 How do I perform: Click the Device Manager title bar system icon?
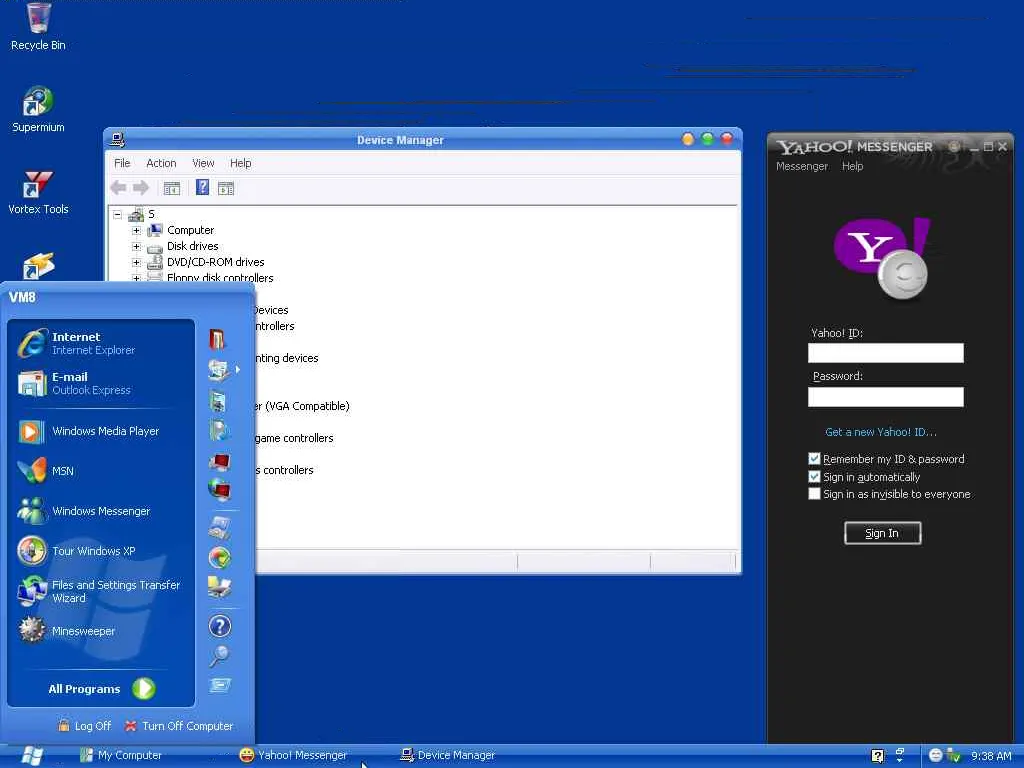click(118, 139)
